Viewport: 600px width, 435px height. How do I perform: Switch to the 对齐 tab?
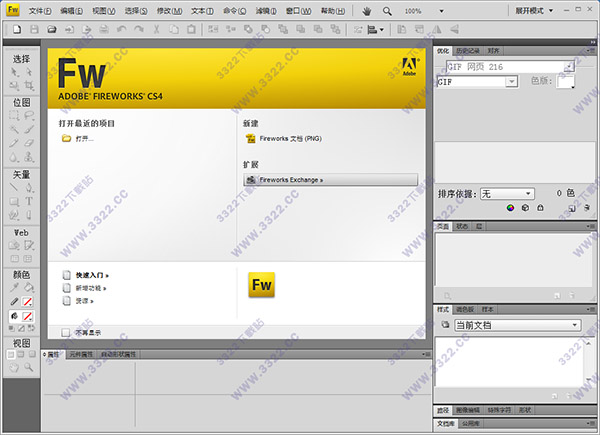coord(493,51)
